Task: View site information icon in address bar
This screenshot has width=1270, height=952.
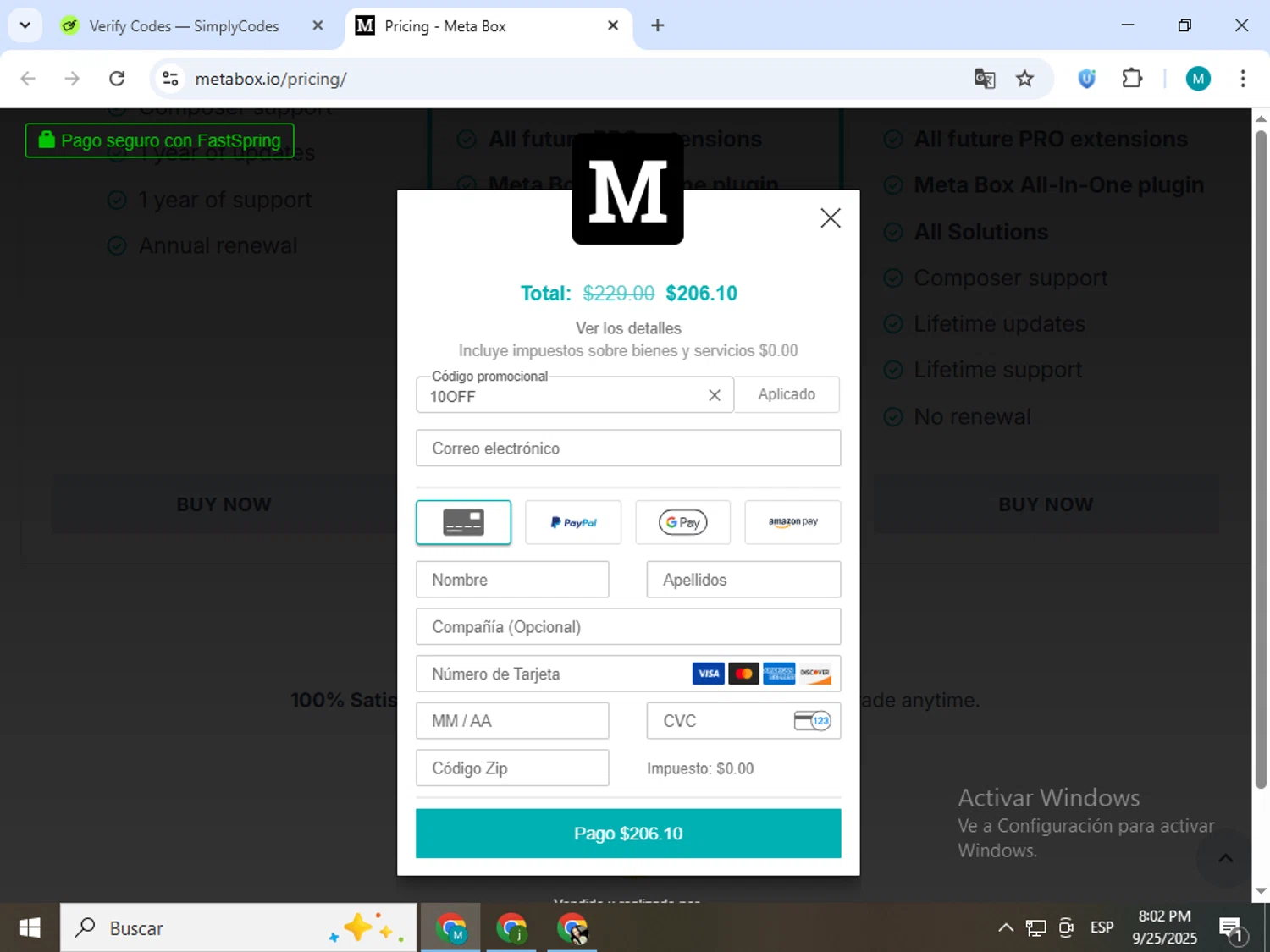Action: tap(170, 79)
